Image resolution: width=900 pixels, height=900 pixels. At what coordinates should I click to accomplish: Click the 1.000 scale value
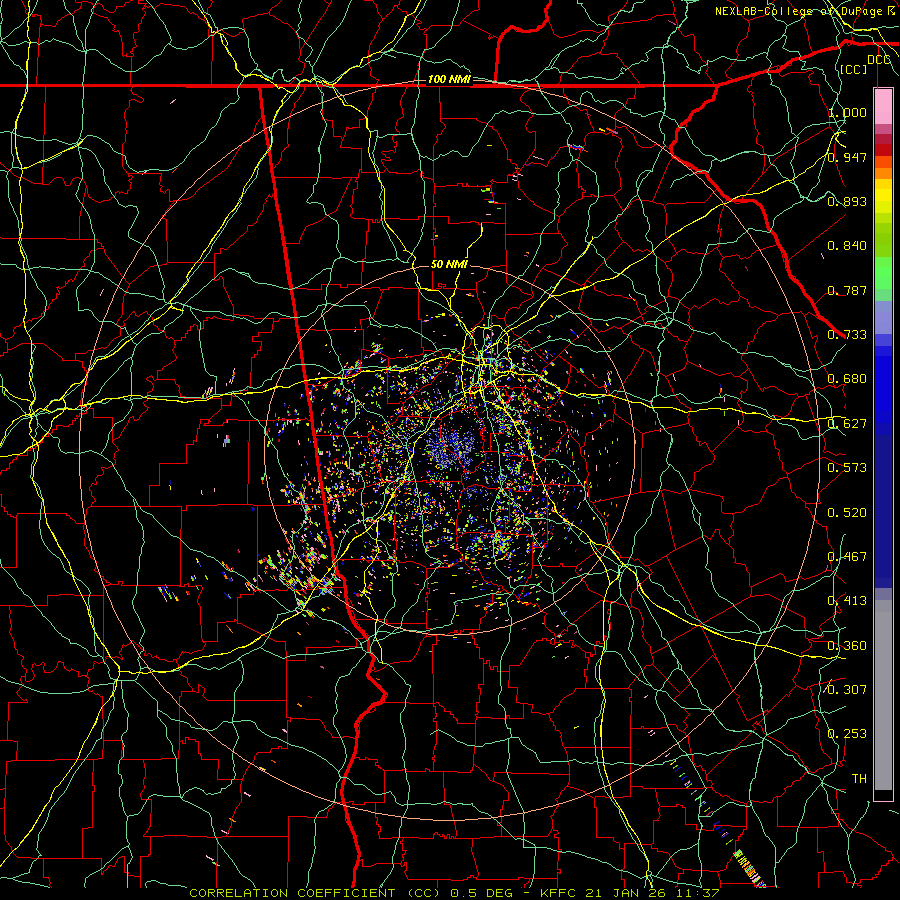[x=847, y=112]
